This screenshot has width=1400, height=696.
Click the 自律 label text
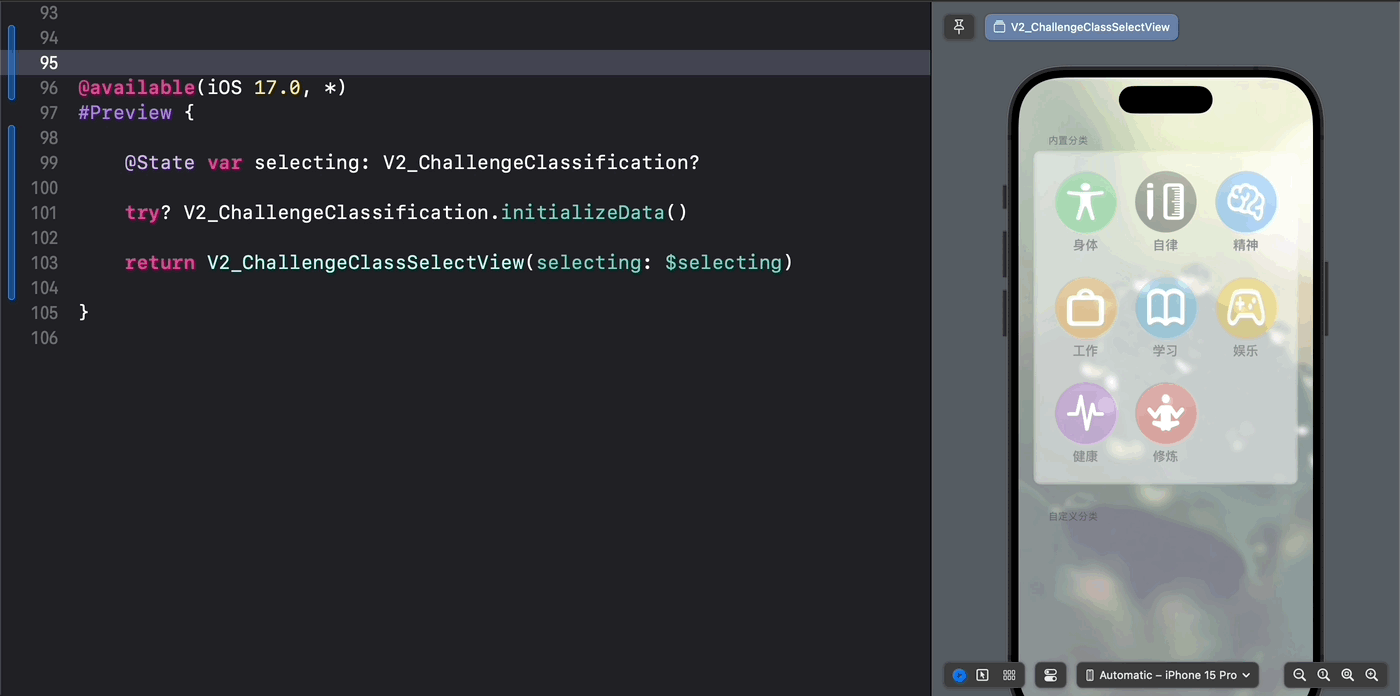pyautogui.click(x=1166, y=245)
